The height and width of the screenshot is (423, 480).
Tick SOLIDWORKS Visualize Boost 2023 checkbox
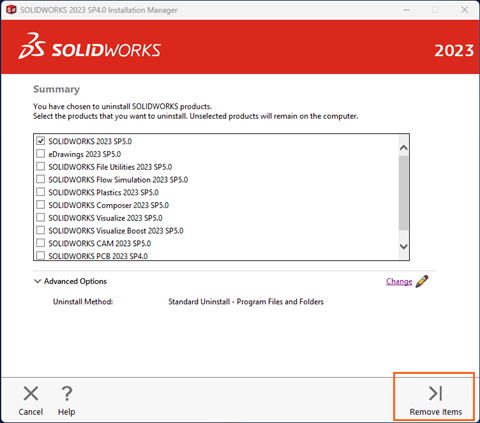[41, 230]
